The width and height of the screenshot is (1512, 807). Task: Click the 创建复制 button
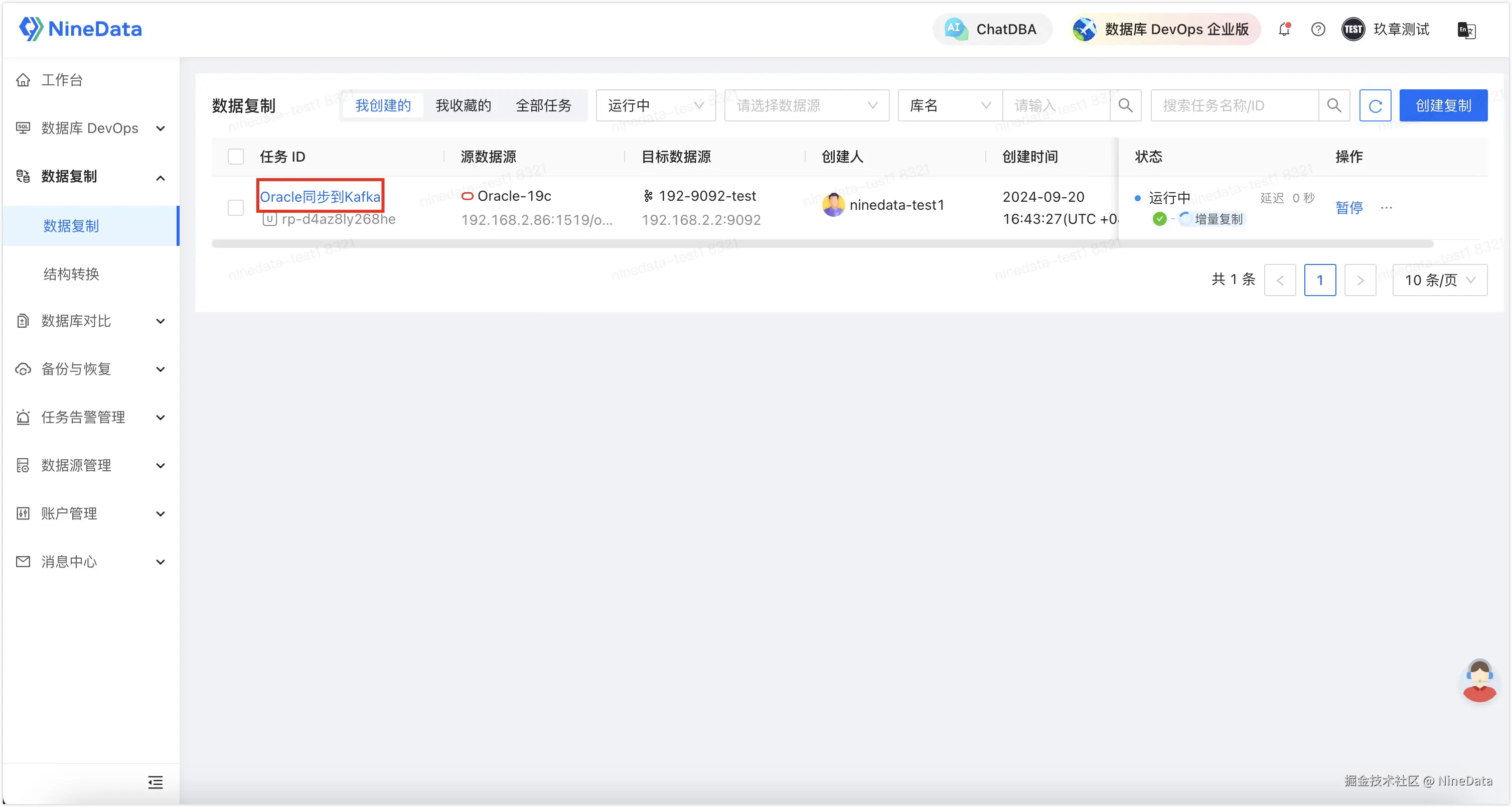[1443, 106]
